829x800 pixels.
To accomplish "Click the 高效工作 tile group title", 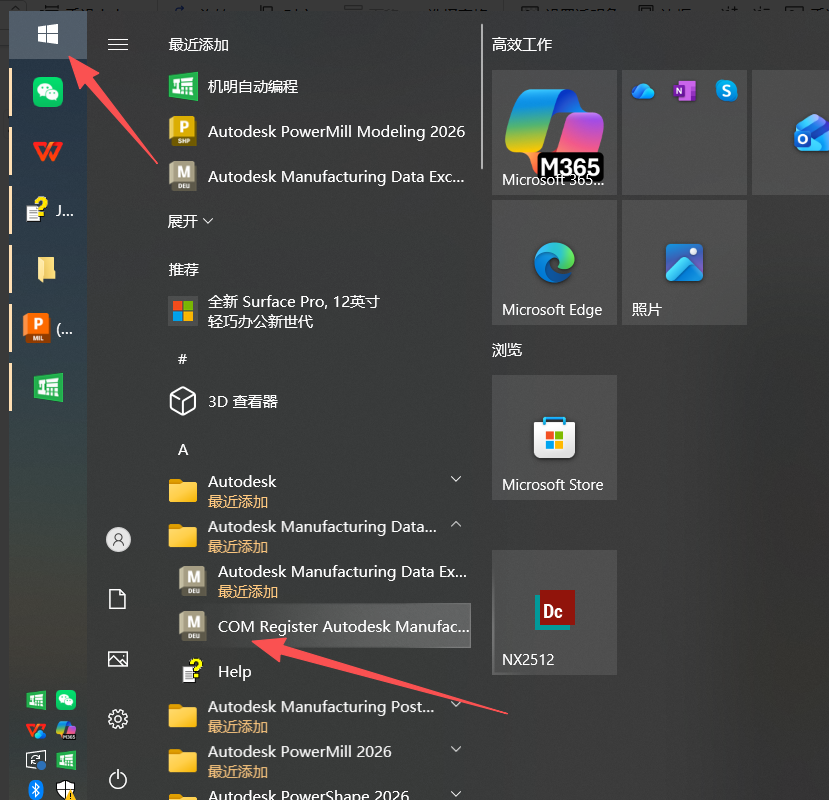I will (x=522, y=44).
